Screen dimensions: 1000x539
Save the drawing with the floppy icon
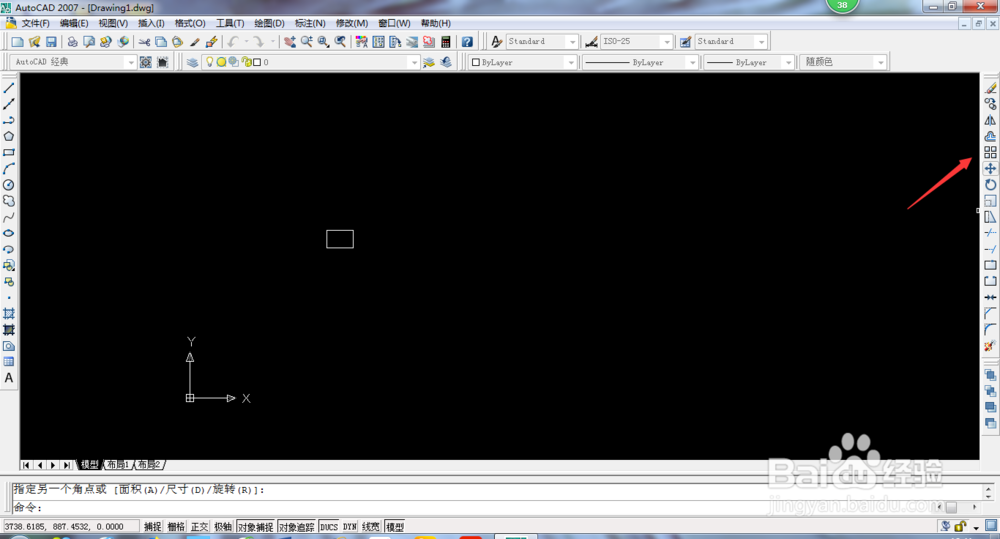click(51, 42)
